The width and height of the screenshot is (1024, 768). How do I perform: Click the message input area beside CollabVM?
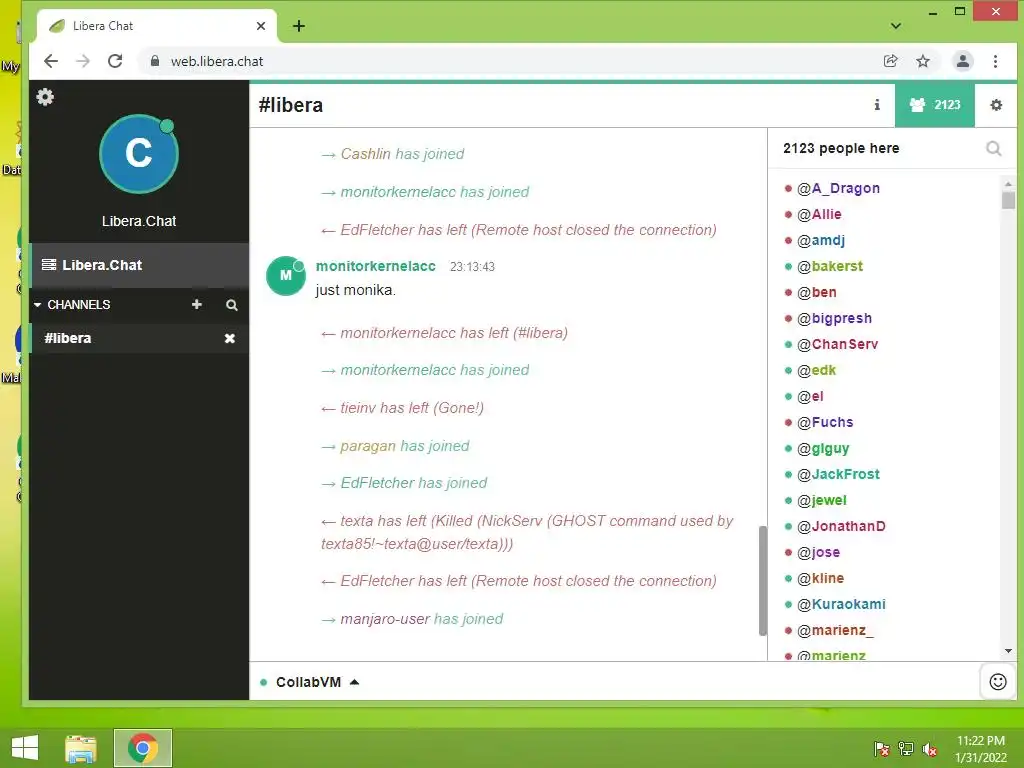click(x=669, y=682)
